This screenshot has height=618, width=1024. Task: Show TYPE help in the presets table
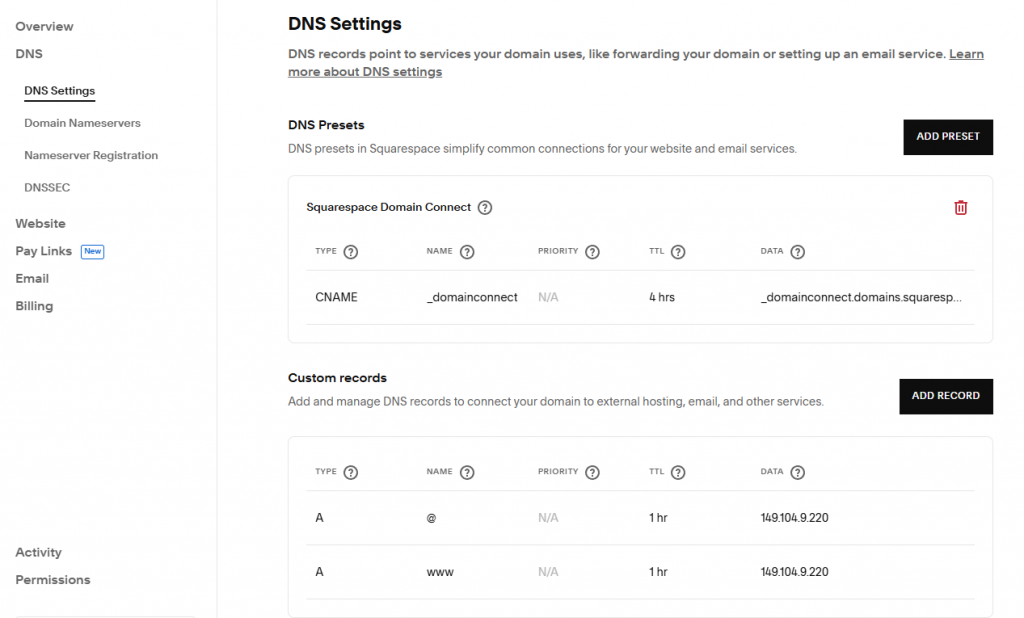click(x=351, y=252)
